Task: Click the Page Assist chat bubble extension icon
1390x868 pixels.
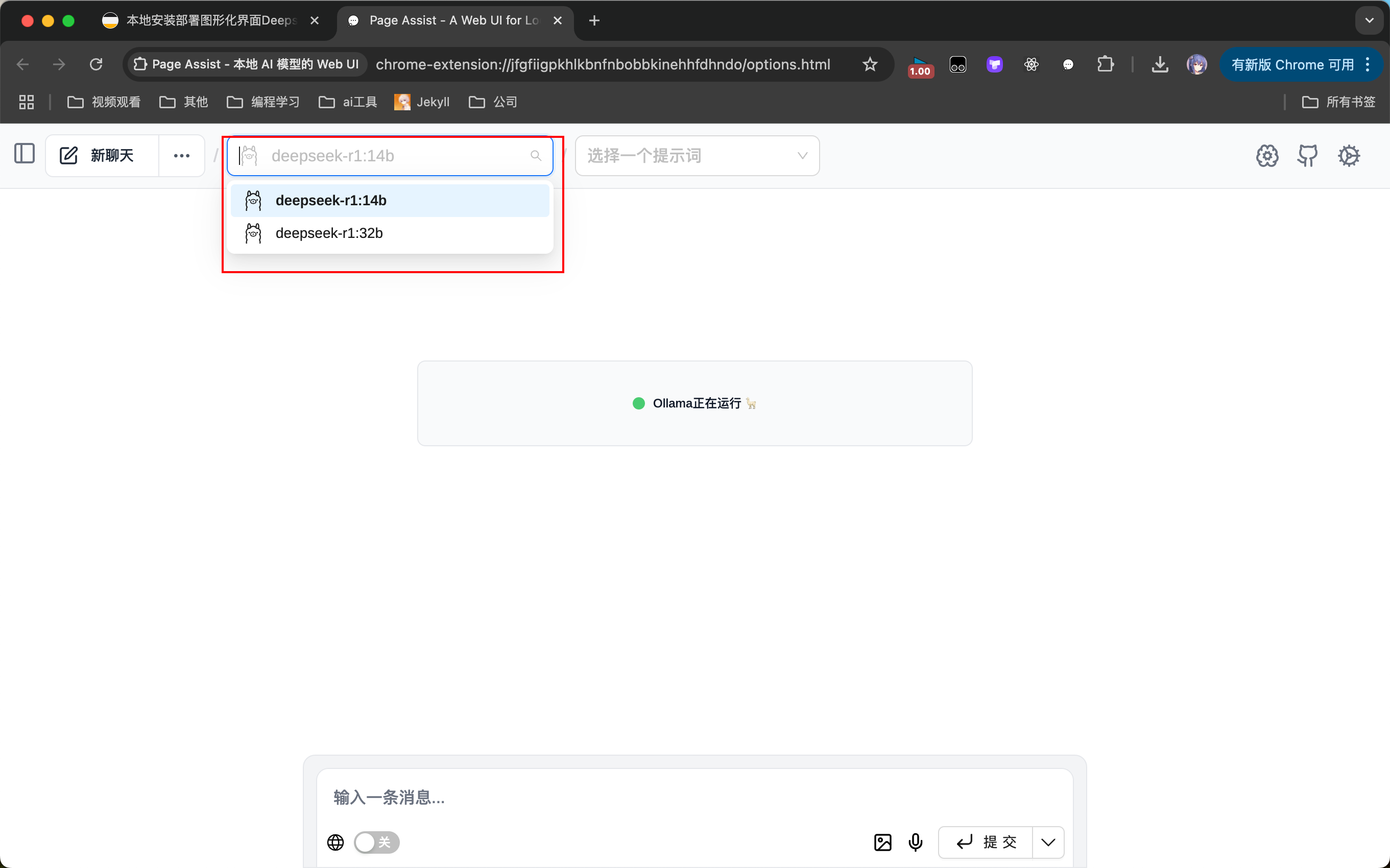Action: tap(1068, 64)
